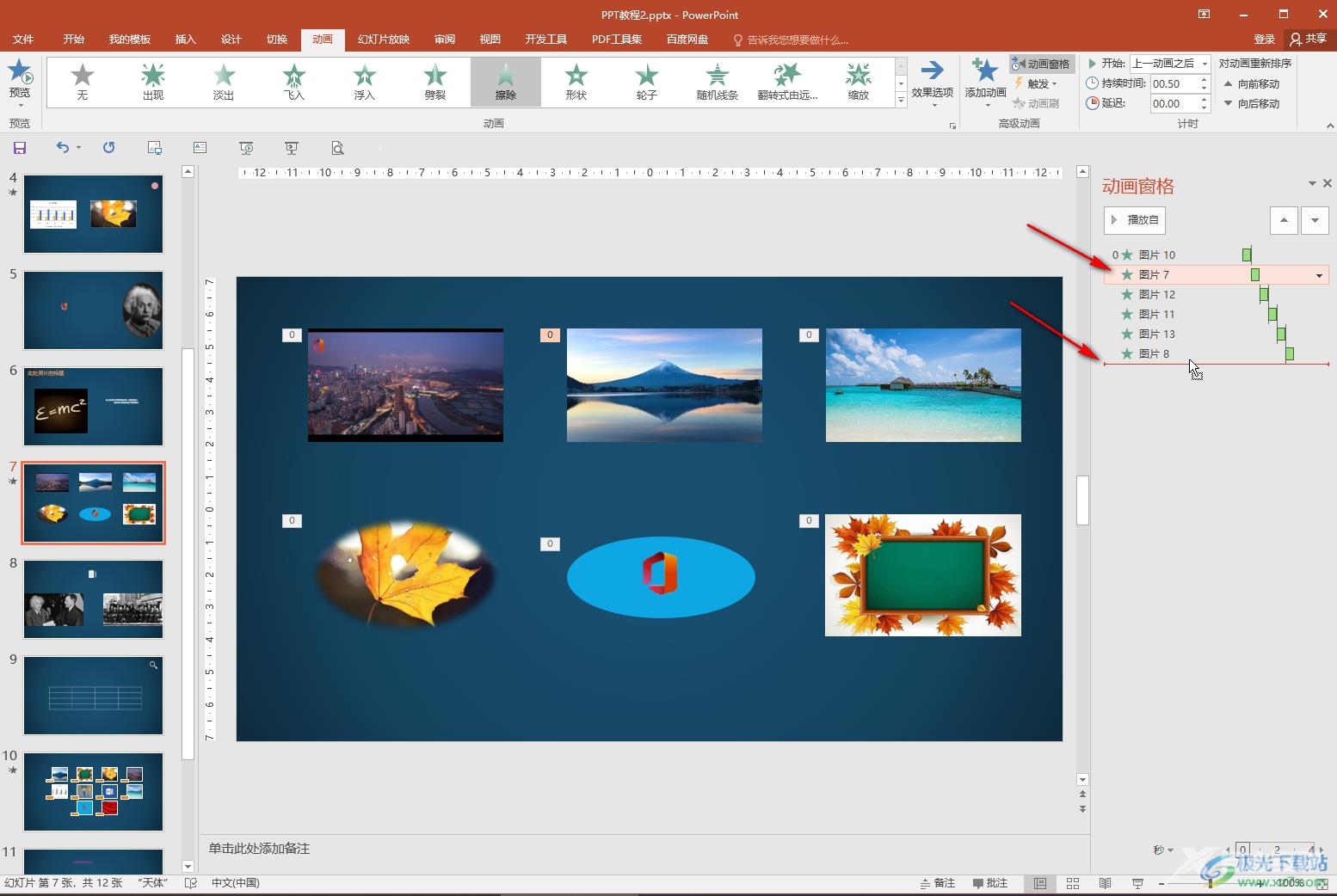1337x896 pixels.
Task: Open the 秒 seconds zoom dropdown
Action: (x=1163, y=850)
